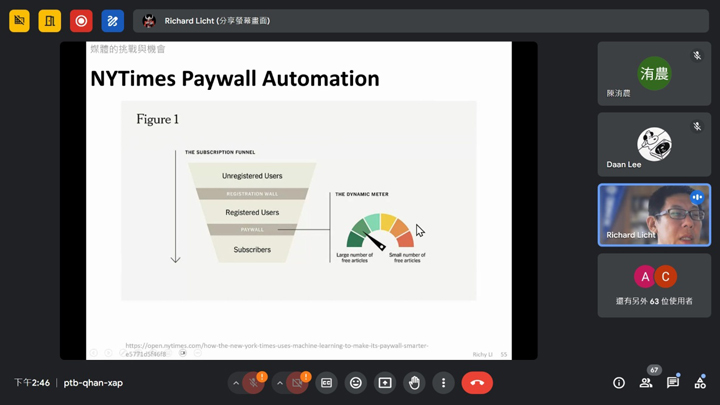Viewport: 720px width, 405px height.
Task: Send a reaction with the emoji icon
Action: point(355,382)
